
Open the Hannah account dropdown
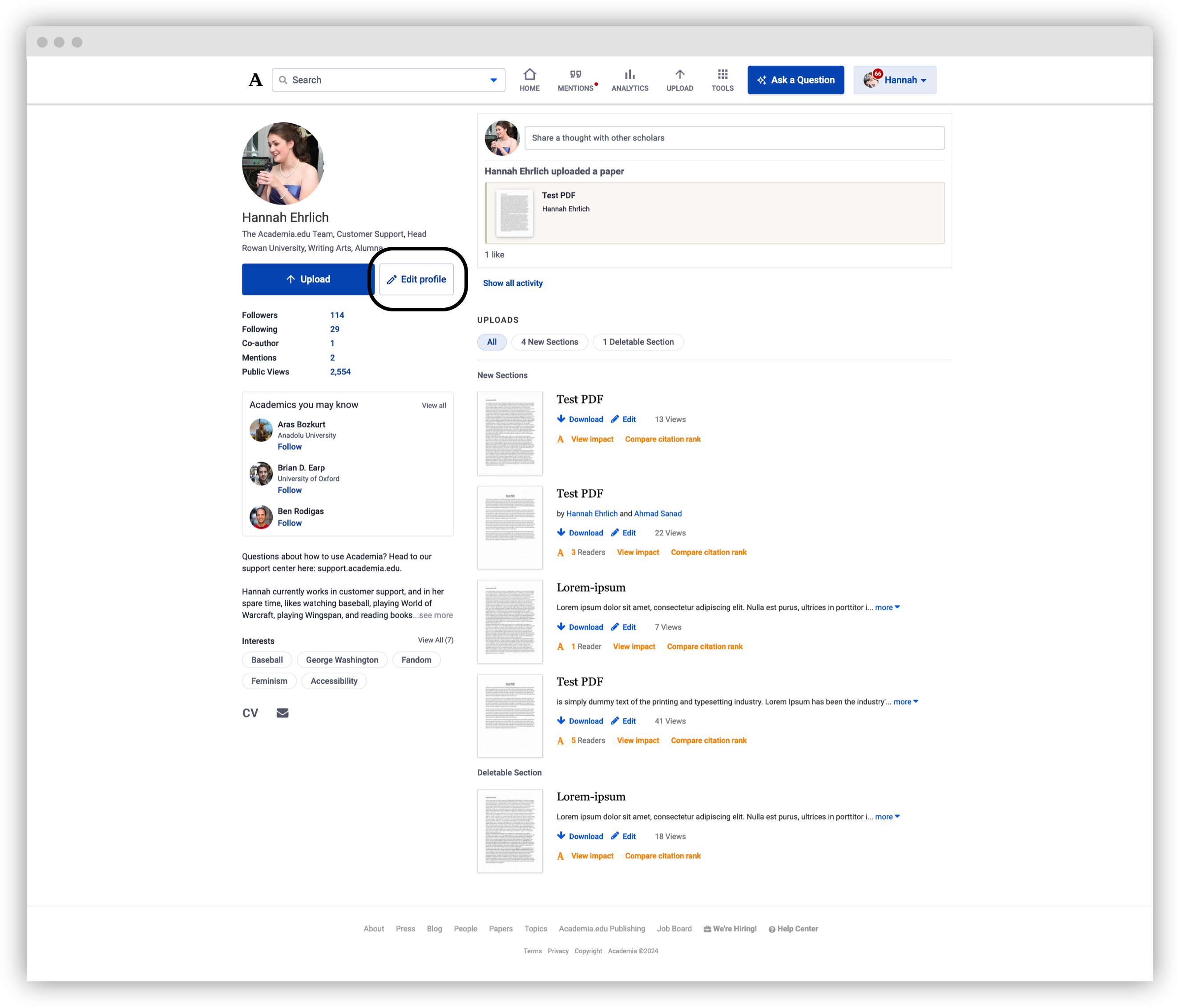tap(895, 80)
